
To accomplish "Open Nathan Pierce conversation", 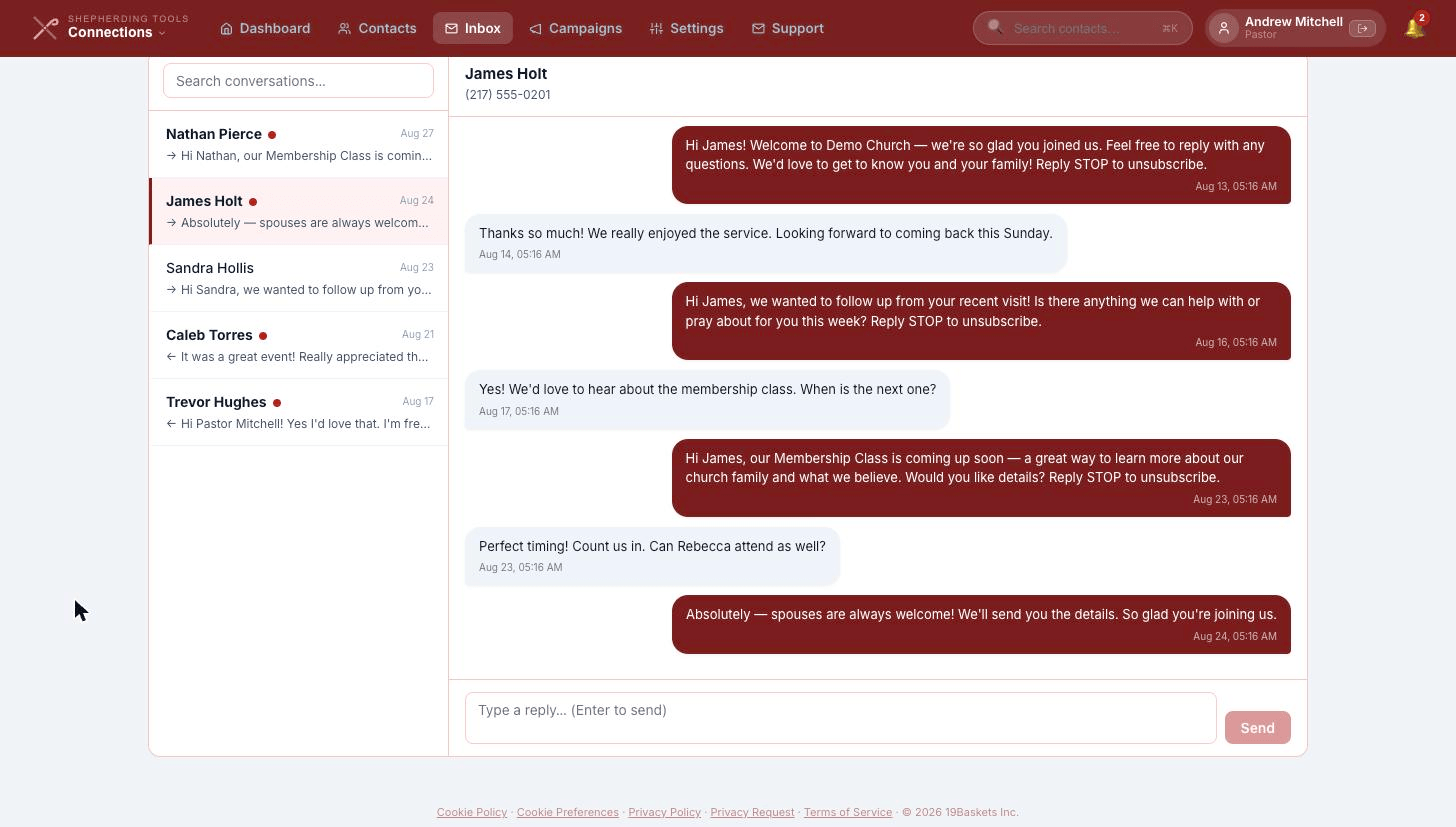I will 299,144.
